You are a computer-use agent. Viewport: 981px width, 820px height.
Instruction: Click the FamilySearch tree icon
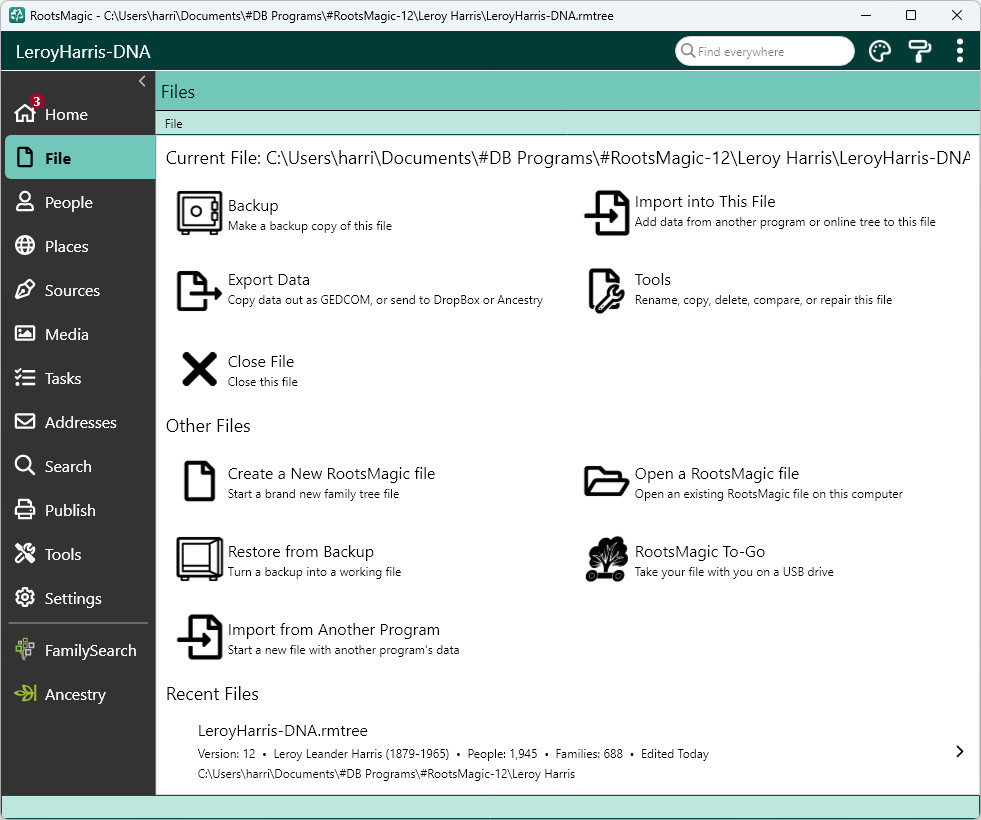coord(25,649)
